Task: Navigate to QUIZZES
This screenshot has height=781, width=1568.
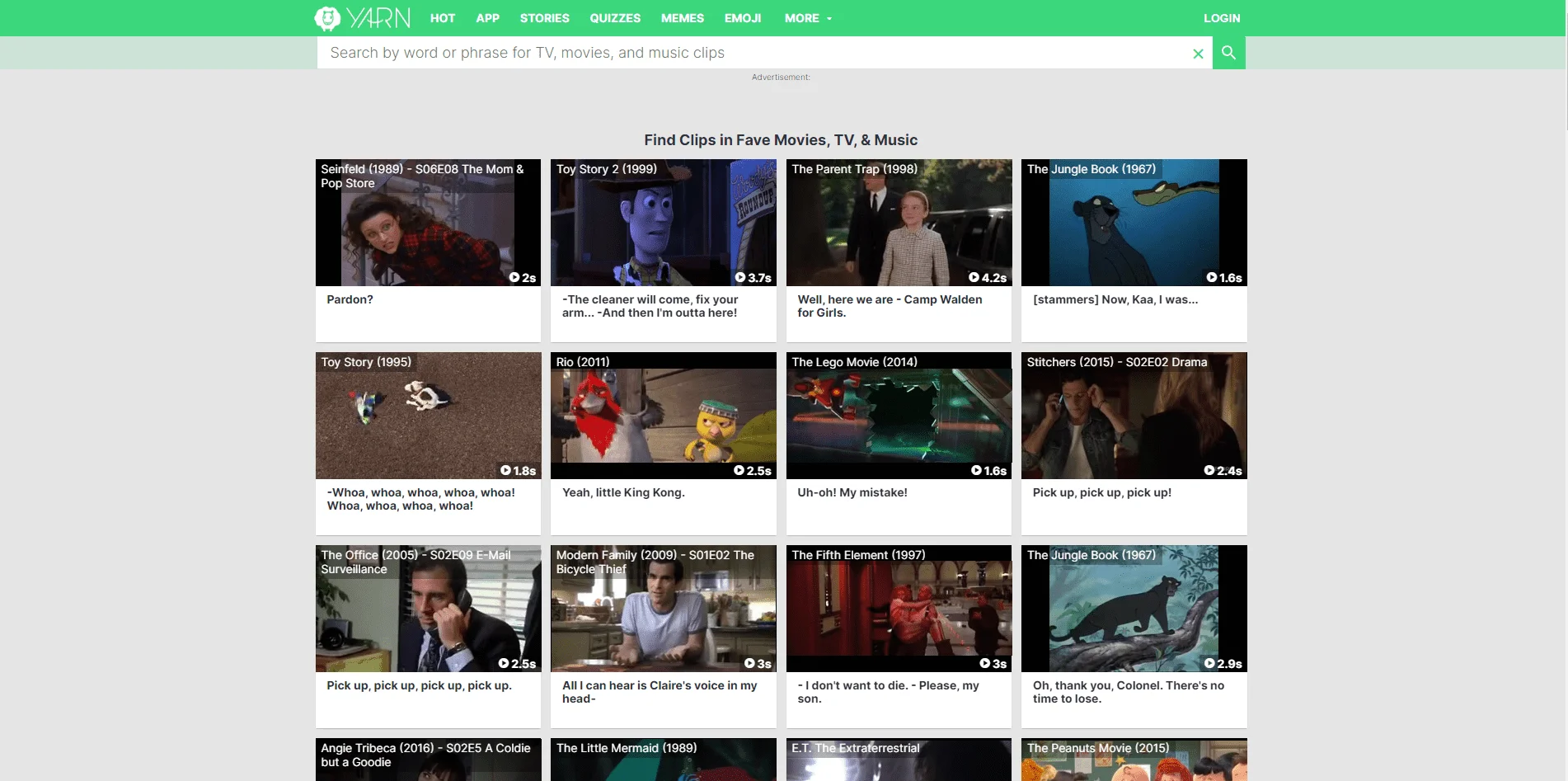Action: click(615, 18)
